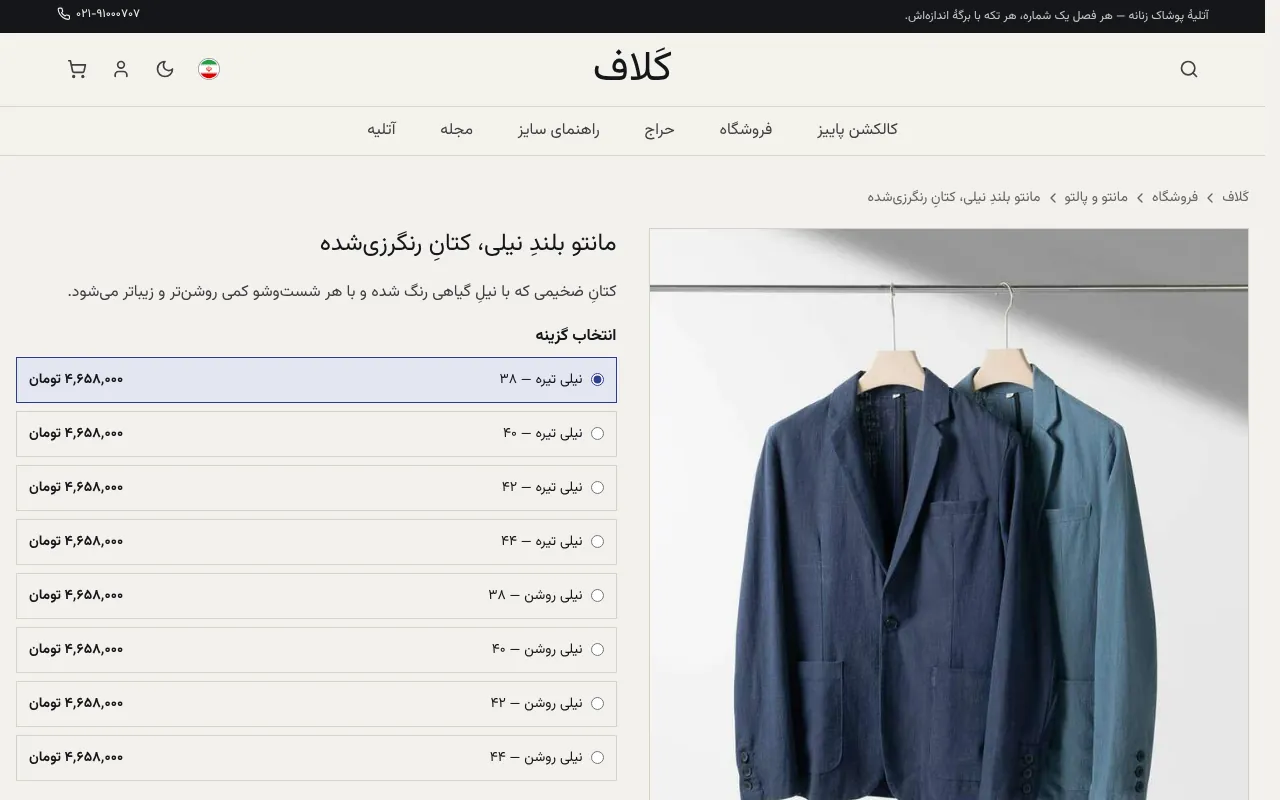Click the product title مانتو بلندِ نیلی
1280x800 pixels.
[x=468, y=243]
